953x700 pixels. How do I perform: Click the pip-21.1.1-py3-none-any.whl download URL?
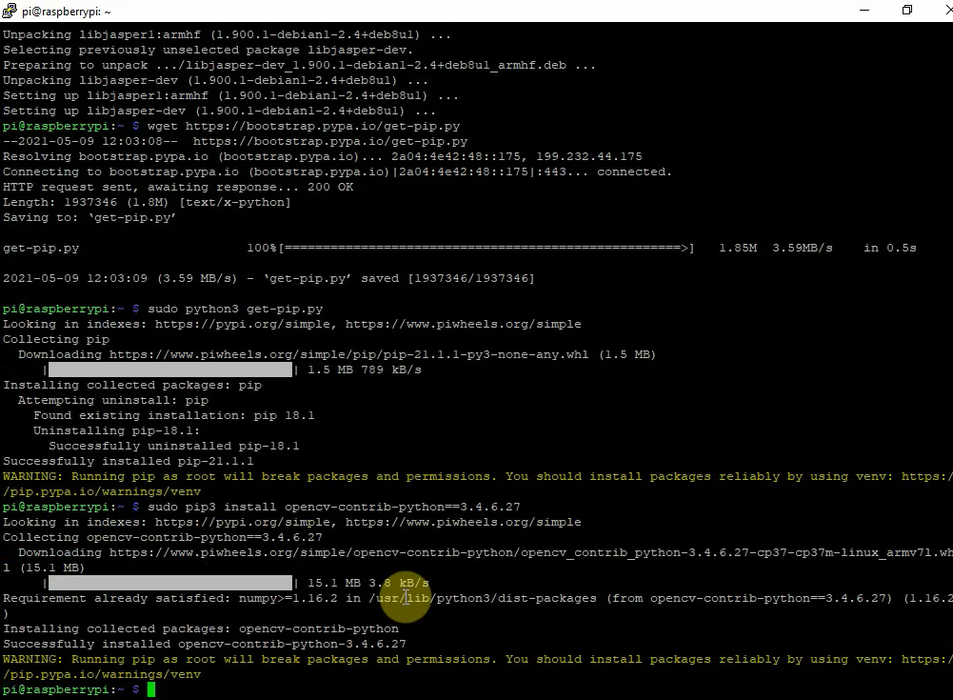tap(349, 355)
